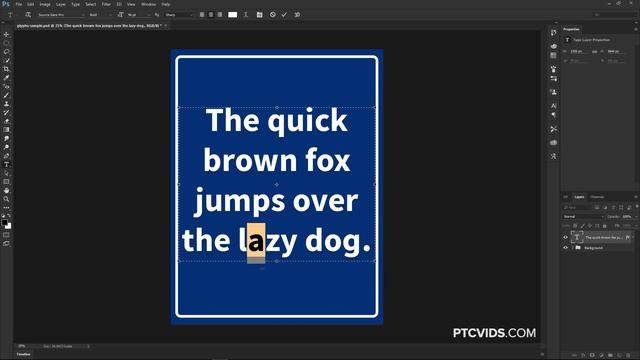Select the Eyedropper tool
This screenshot has height=360, width=640.
pyautogui.click(x=6, y=78)
